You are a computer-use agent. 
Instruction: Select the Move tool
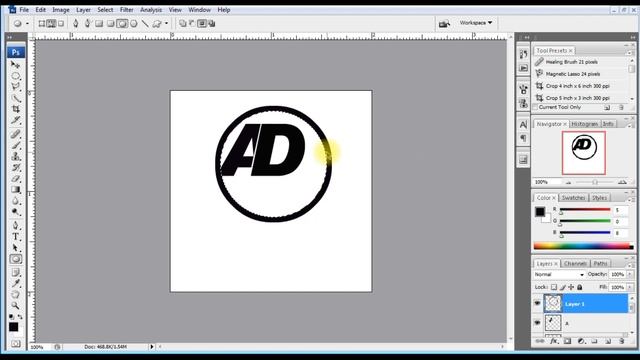click(x=15, y=65)
